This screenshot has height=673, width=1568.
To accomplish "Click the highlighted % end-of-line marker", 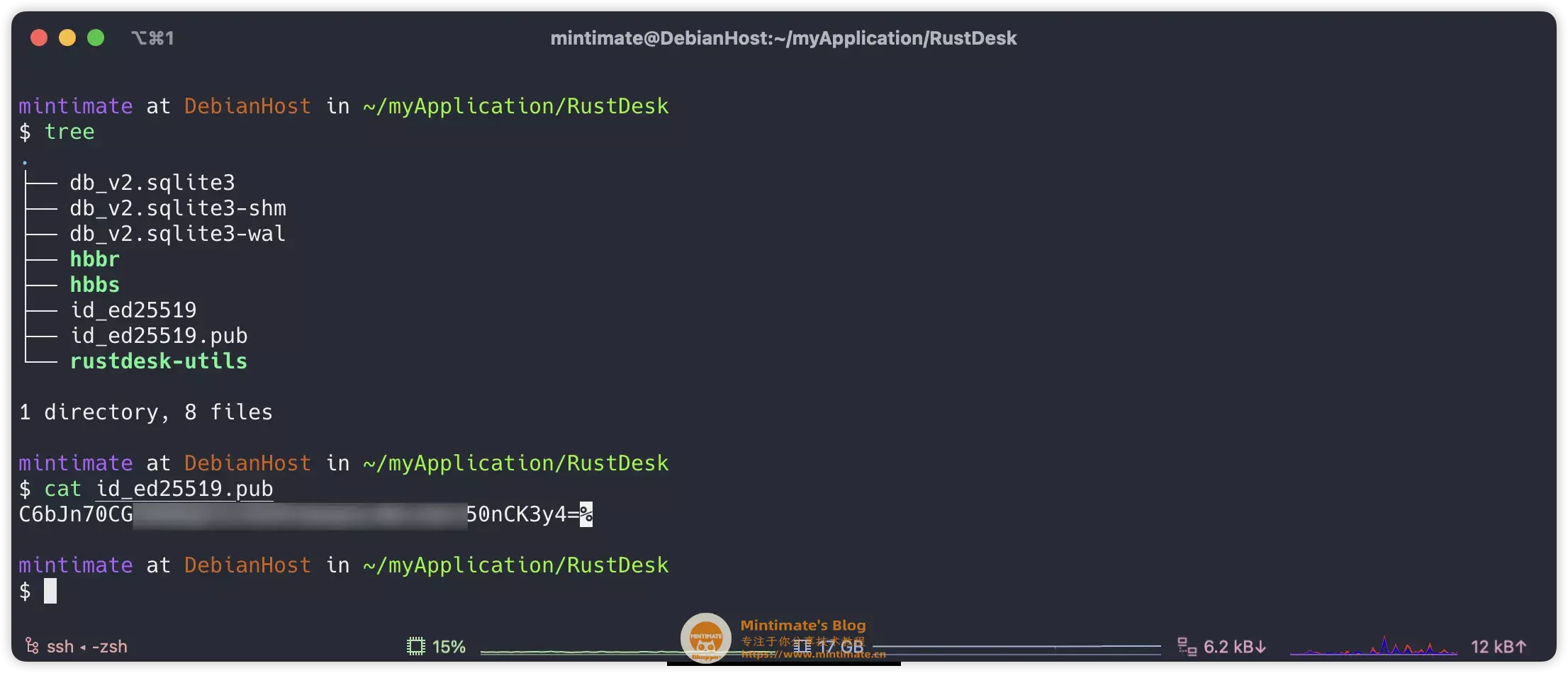I will [x=586, y=514].
